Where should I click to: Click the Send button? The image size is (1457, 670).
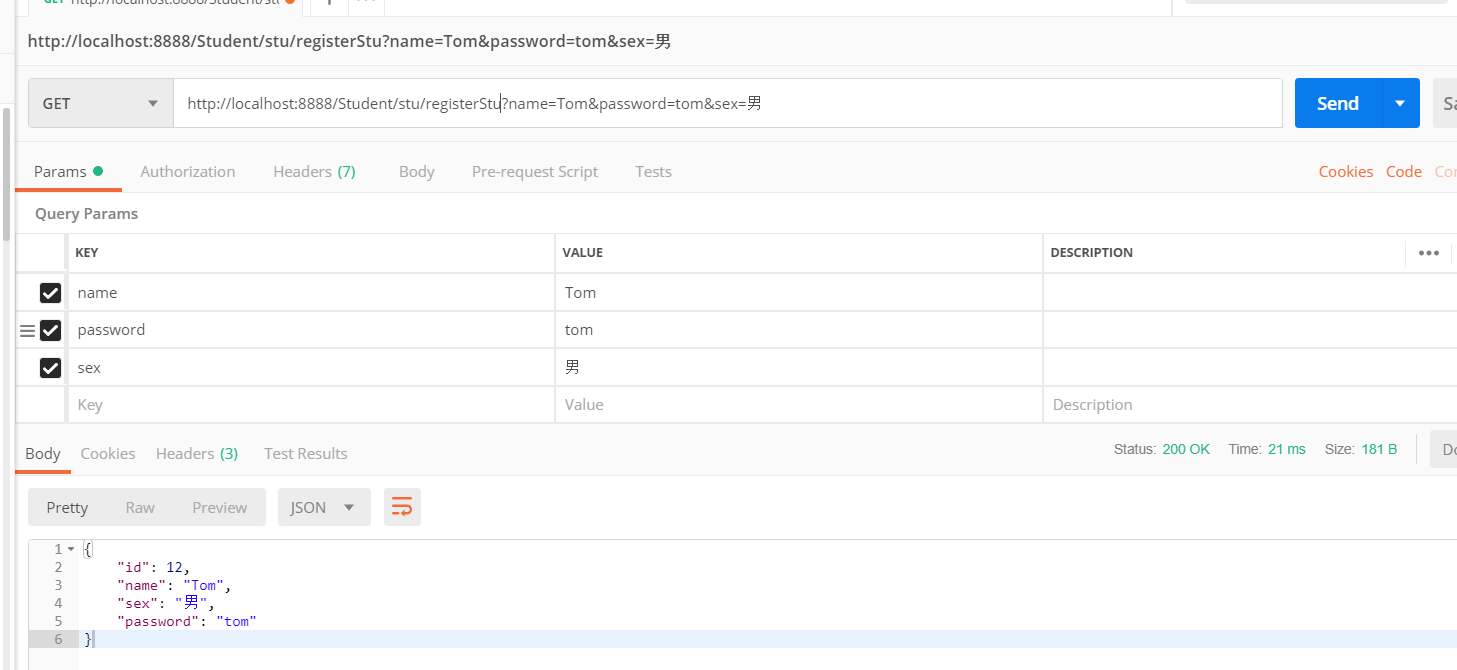[1337, 103]
